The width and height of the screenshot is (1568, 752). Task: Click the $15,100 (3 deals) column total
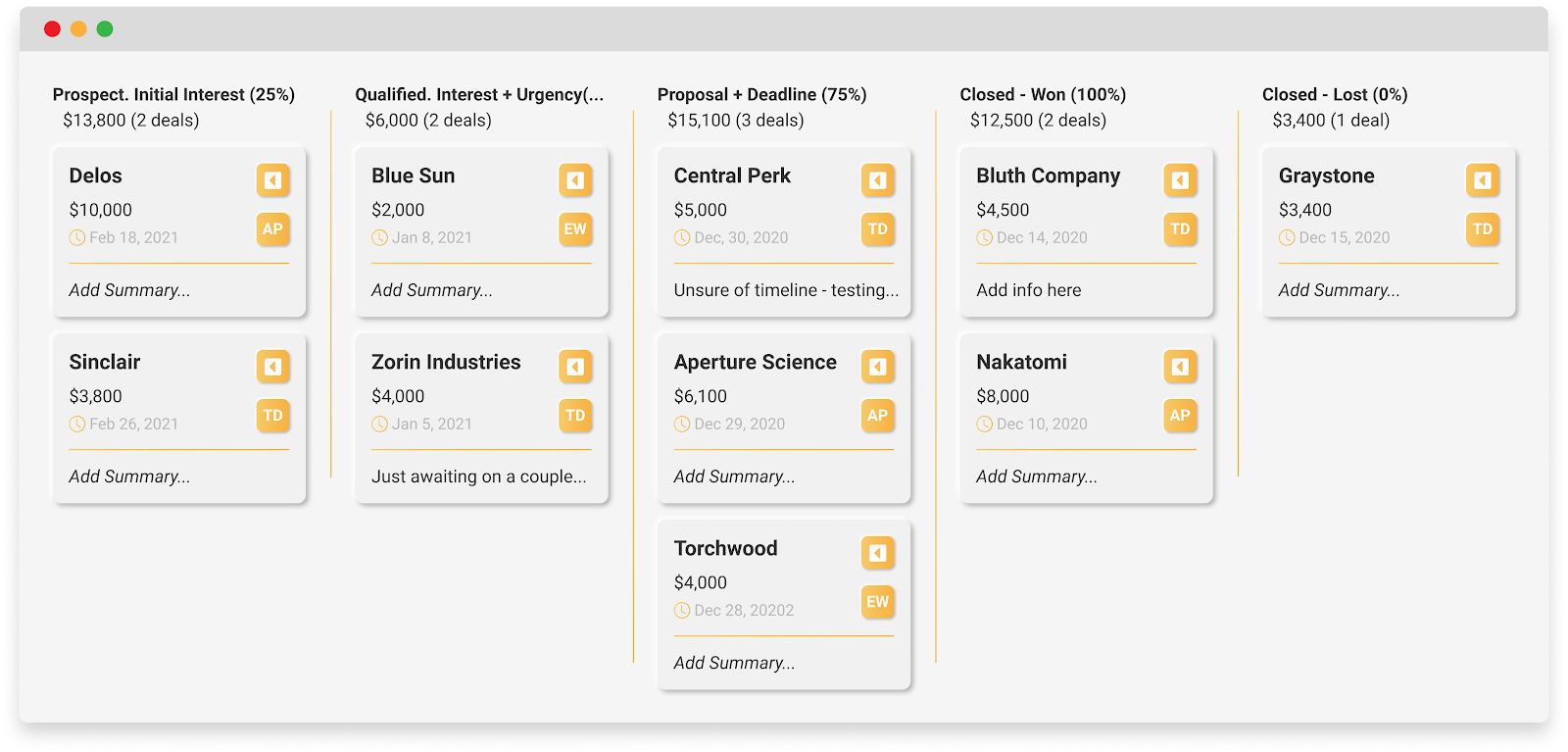coord(736,120)
